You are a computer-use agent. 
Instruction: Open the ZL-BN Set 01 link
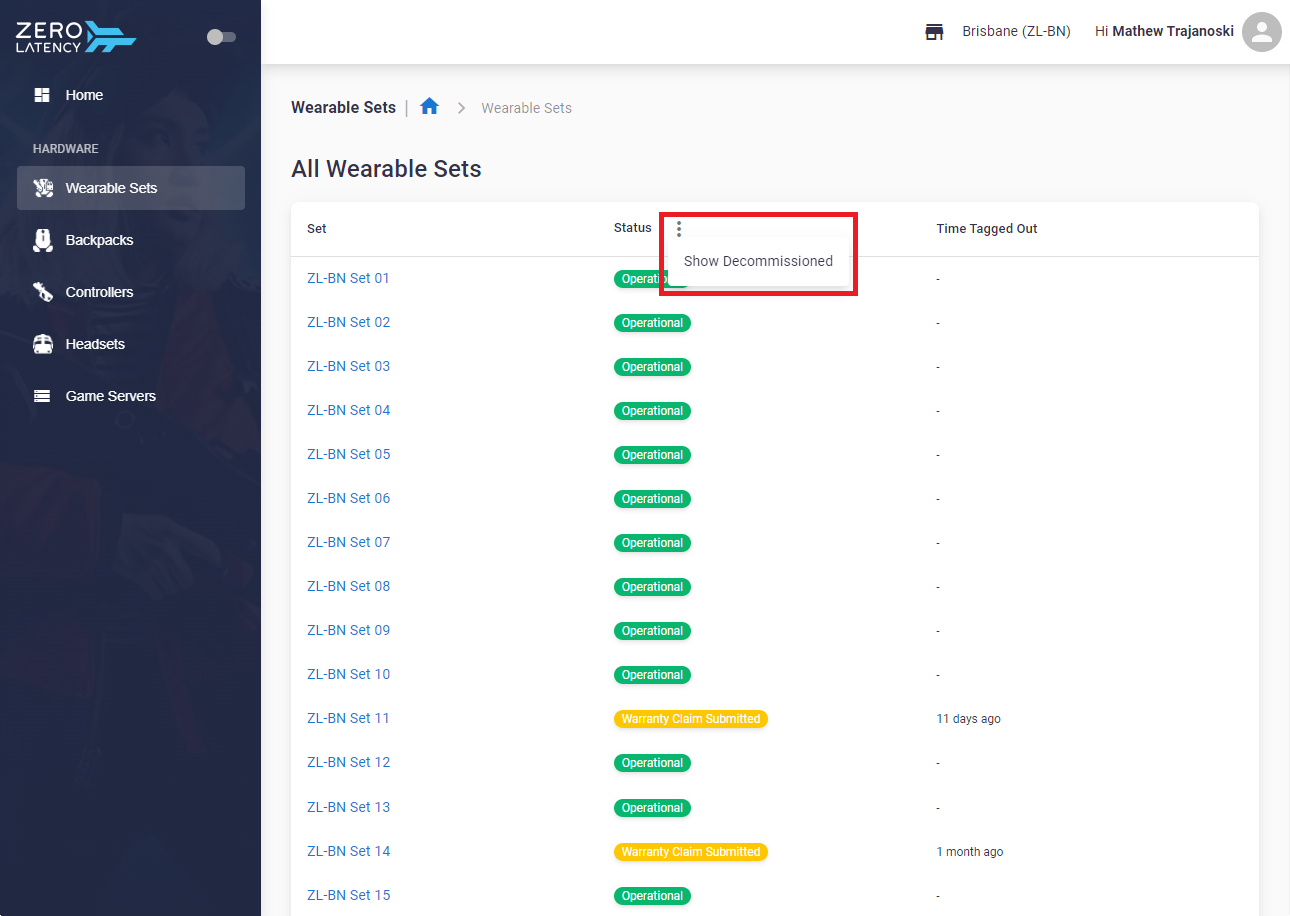(x=348, y=278)
